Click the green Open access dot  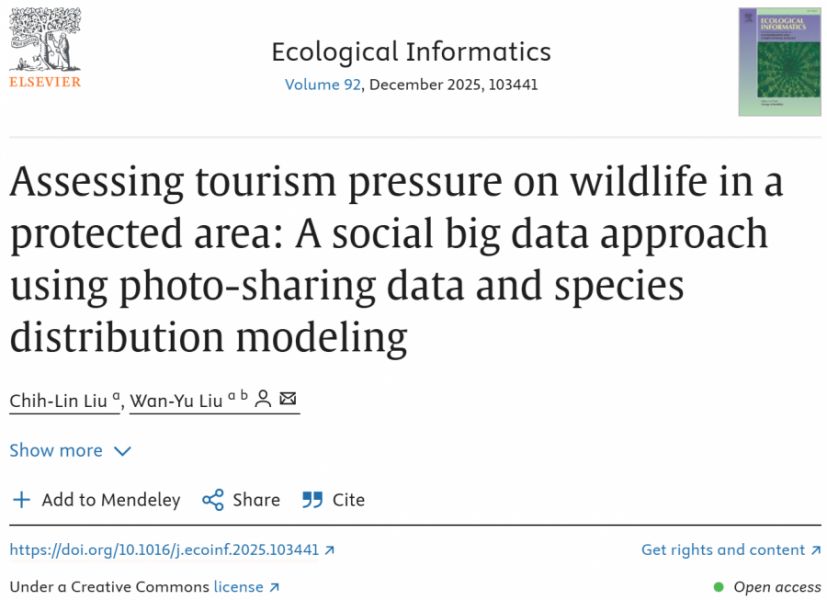pos(718,587)
